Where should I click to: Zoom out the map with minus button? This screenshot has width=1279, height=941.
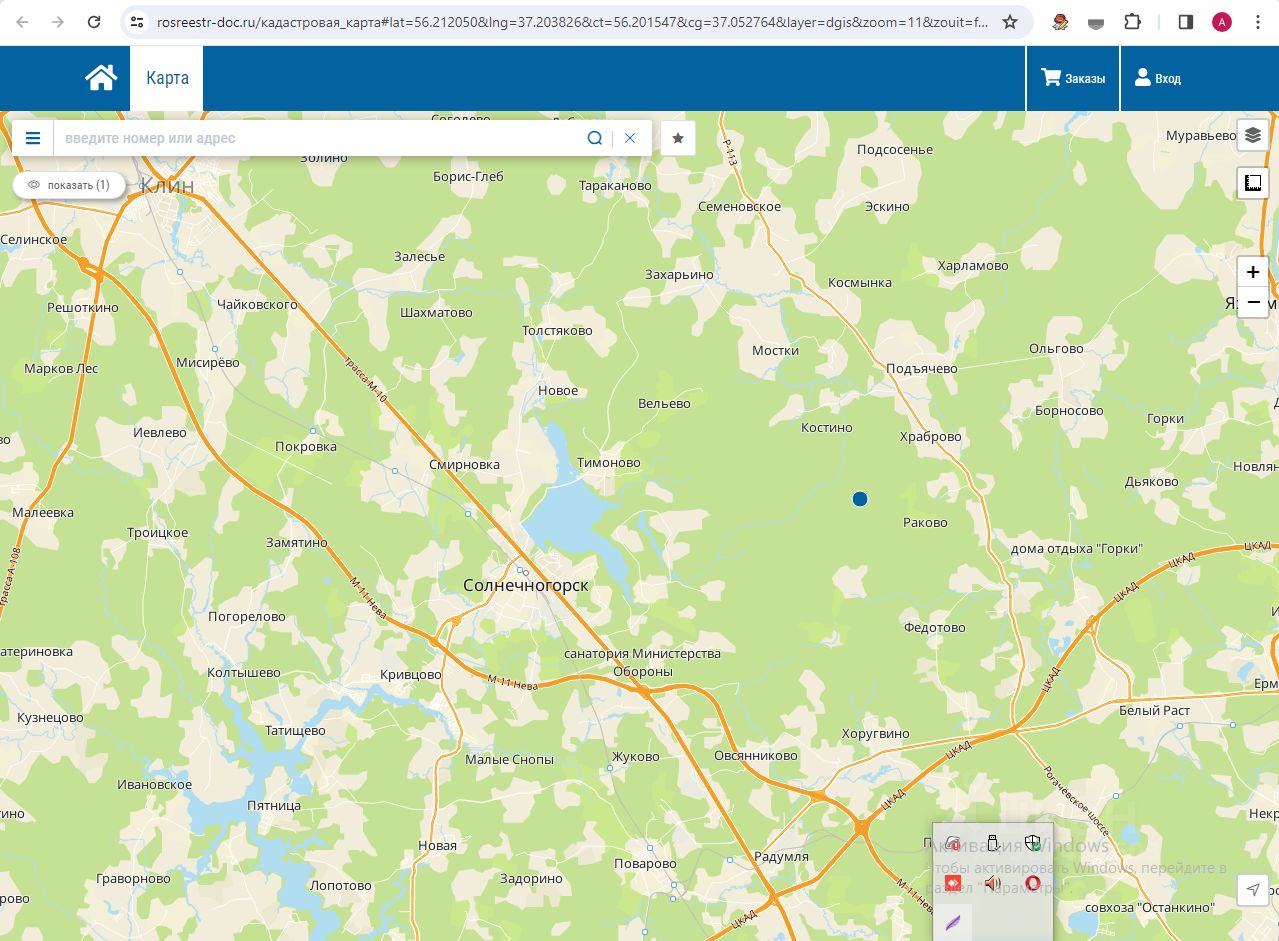pyautogui.click(x=1253, y=302)
